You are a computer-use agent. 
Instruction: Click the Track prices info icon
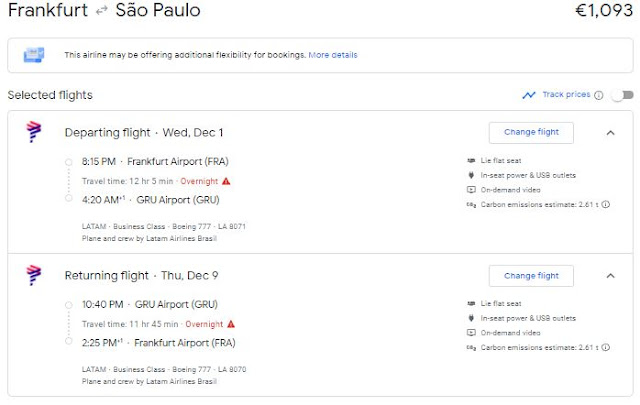[x=599, y=96]
